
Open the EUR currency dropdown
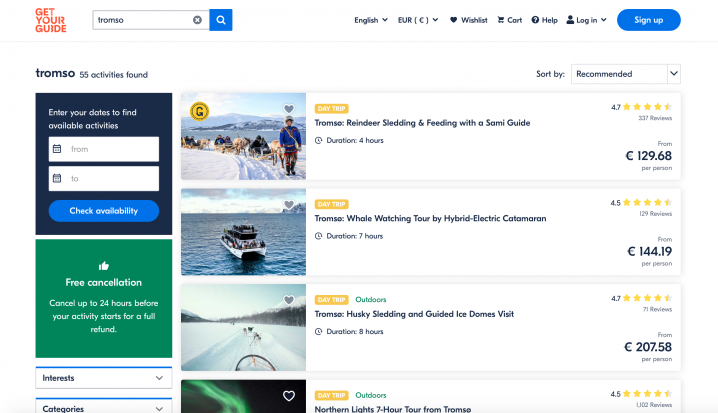coord(418,20)
